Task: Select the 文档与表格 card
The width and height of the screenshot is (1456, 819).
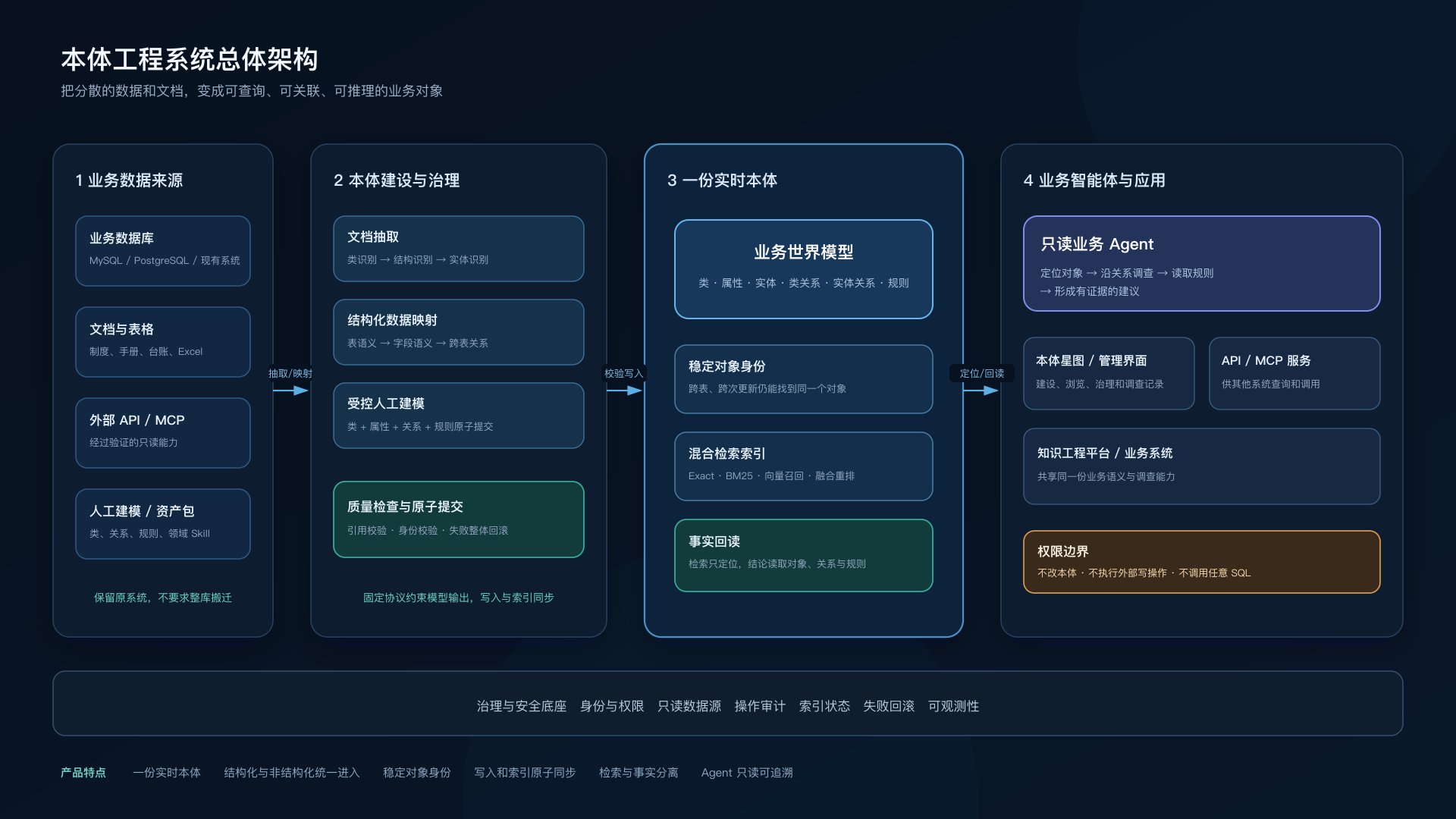Action: [163, 342]
